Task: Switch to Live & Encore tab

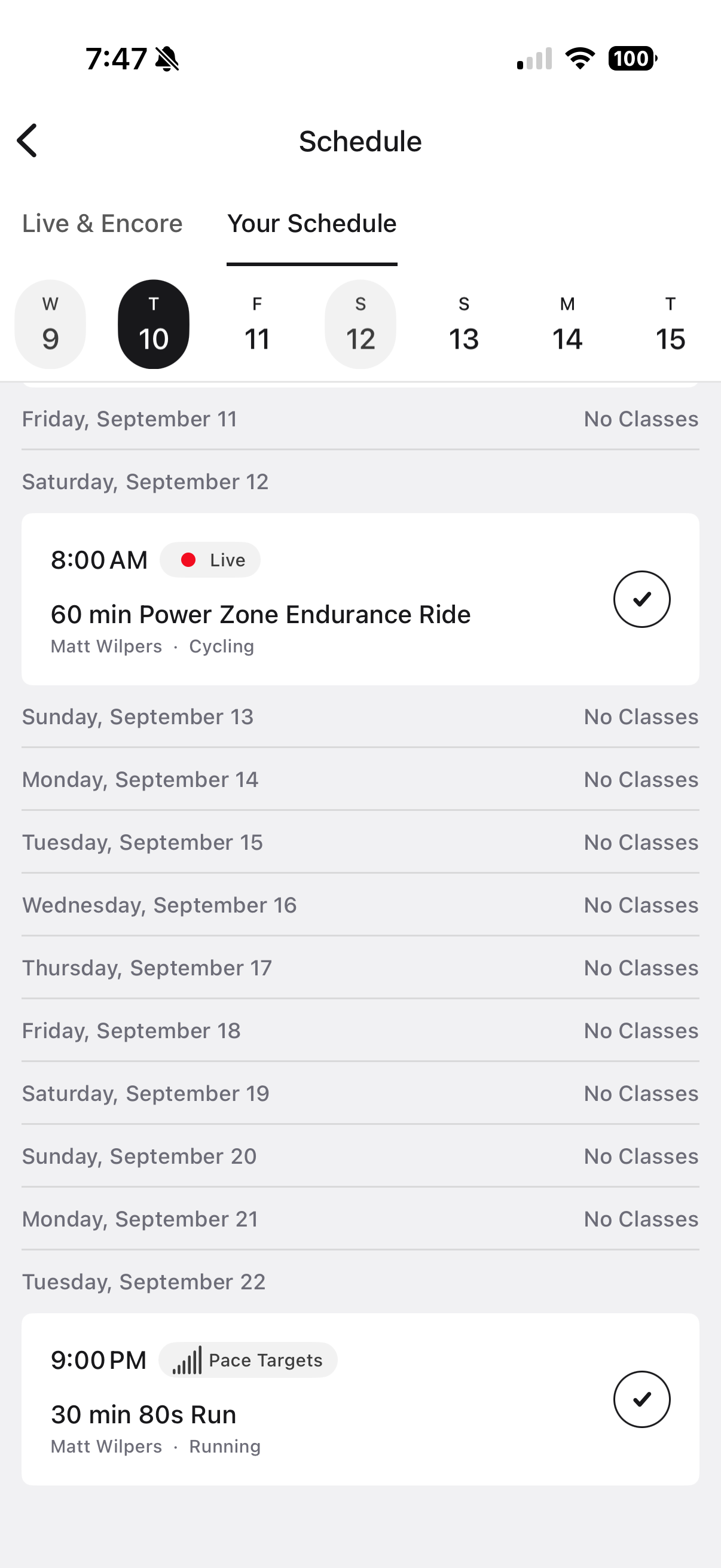Action: tap(102, 224)
